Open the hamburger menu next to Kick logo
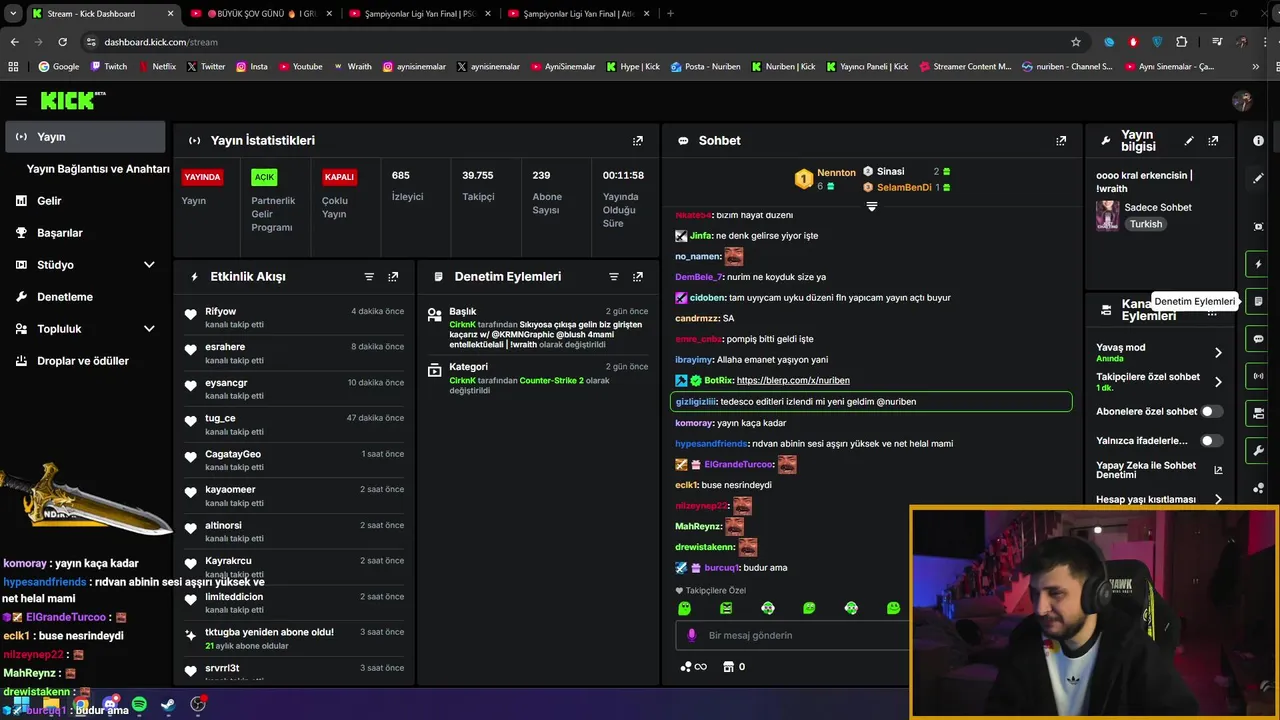 coord(21,101)
